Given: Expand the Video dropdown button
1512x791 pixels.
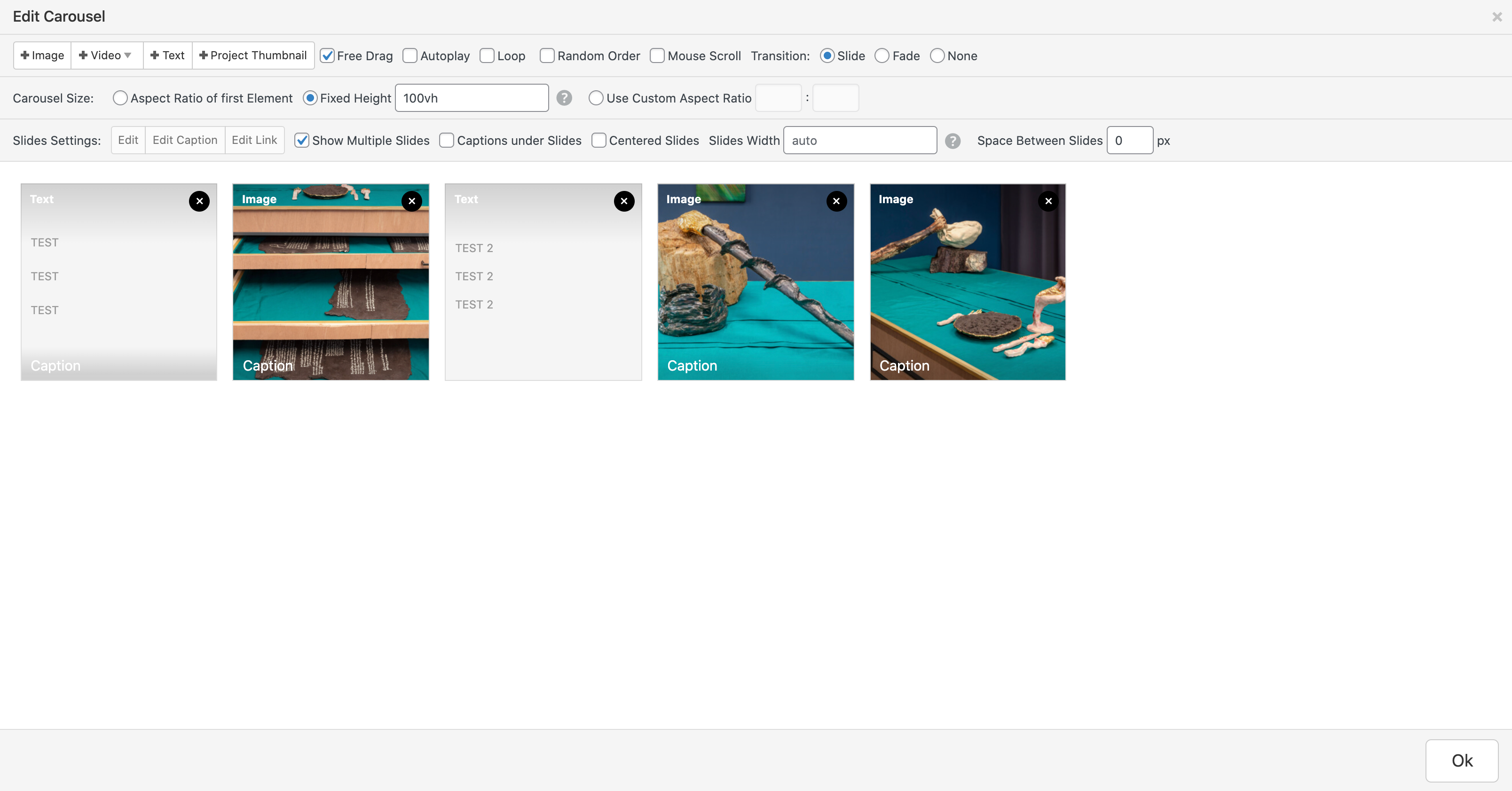Looking at the screenshot, I should pos(106,55).
